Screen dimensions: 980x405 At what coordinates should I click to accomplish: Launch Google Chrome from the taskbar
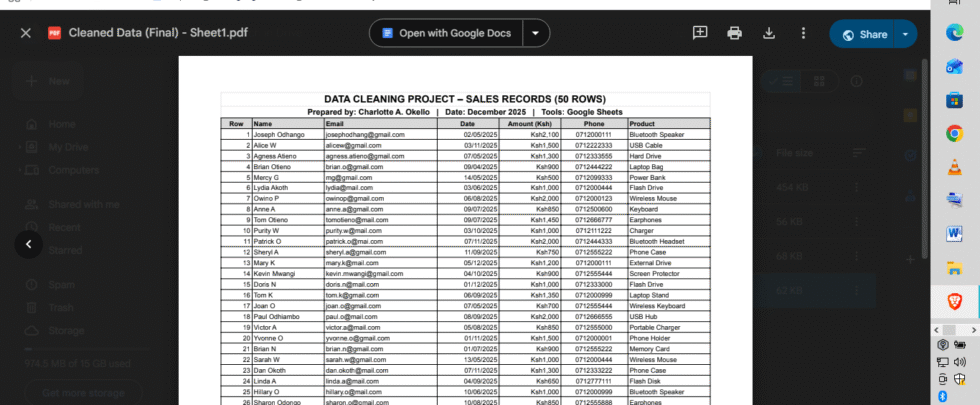(954, 133)
